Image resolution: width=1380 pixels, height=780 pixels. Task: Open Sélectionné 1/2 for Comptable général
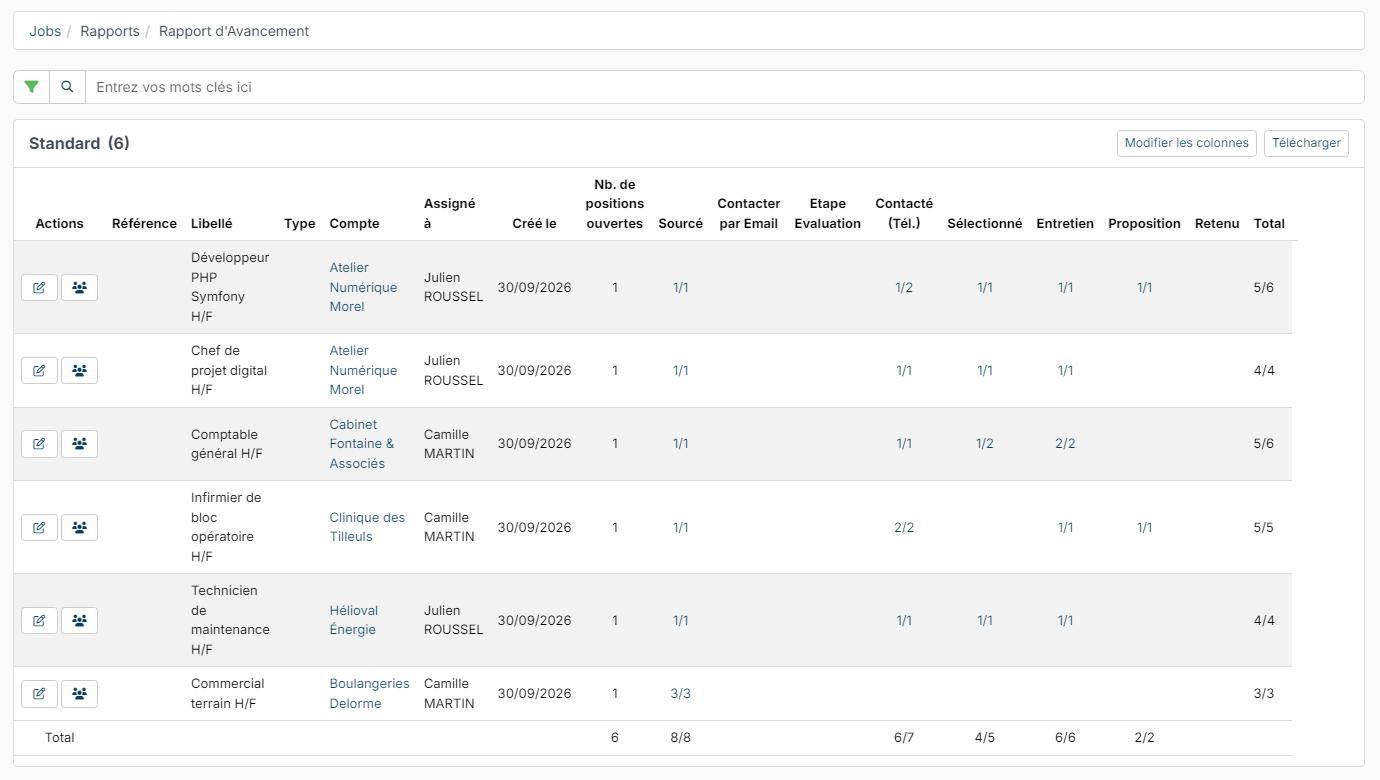(985, 444)
